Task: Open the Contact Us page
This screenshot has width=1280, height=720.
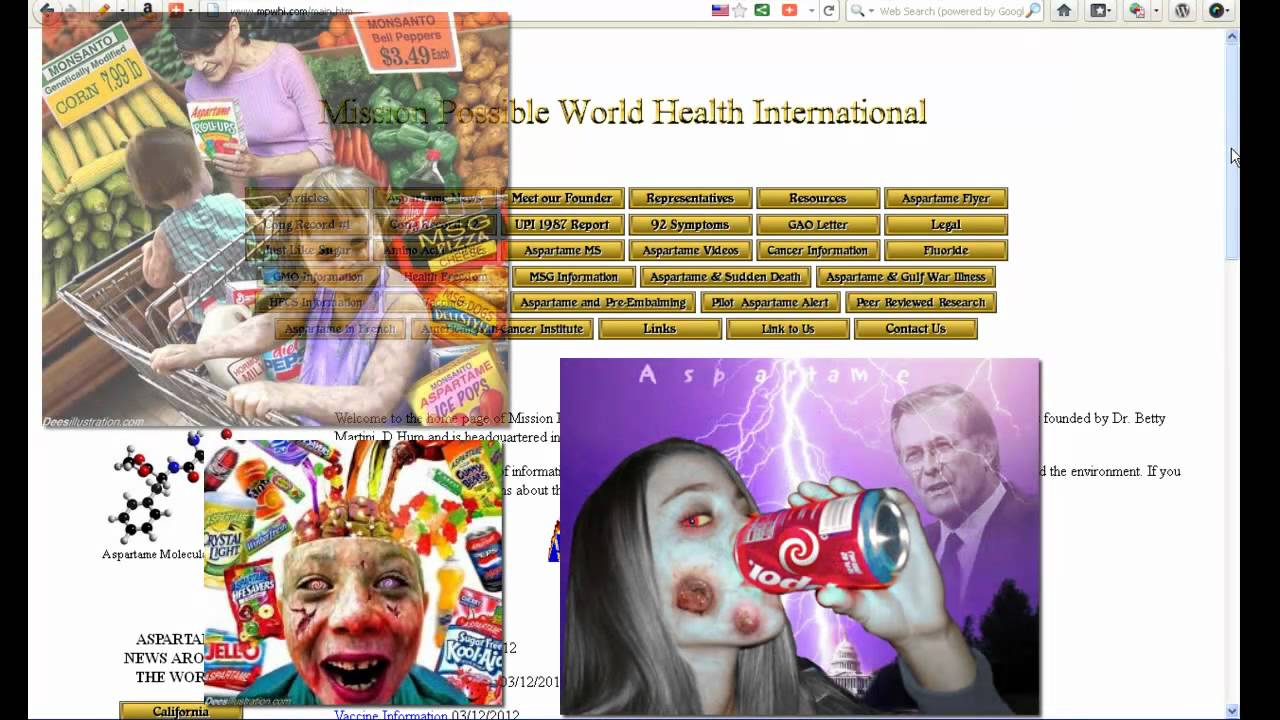Action: tap(916, 328)
